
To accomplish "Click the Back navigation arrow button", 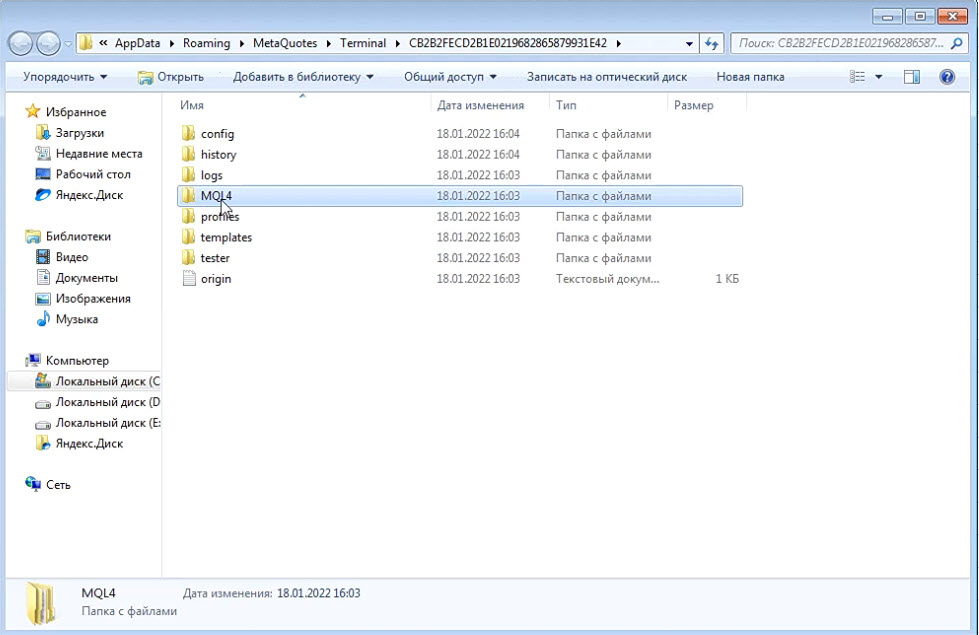I will (x=21, y=44).
